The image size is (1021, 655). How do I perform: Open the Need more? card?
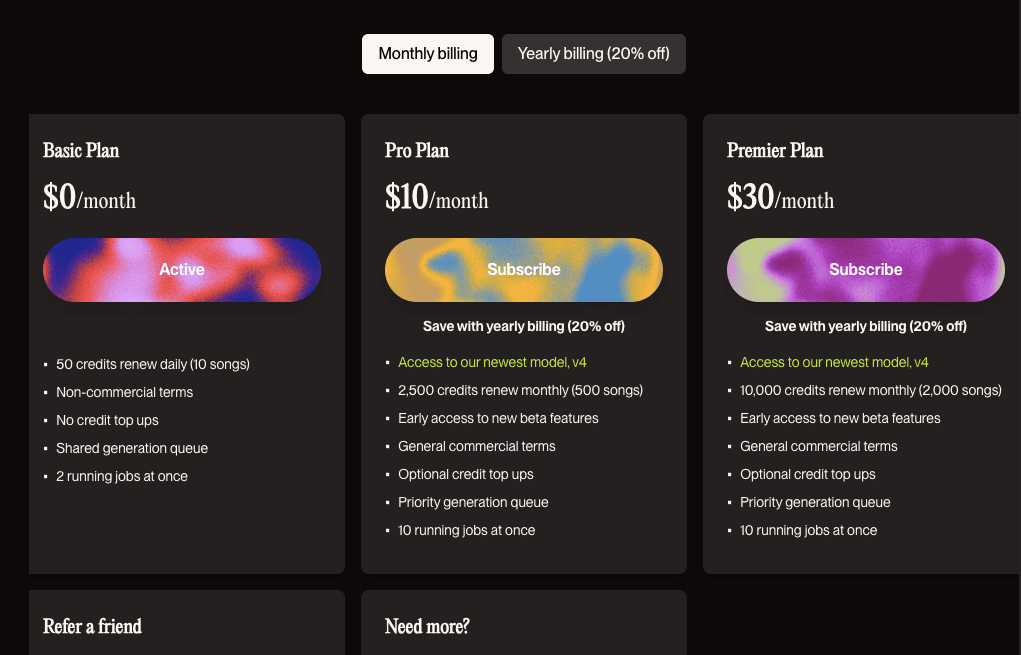coord(524,622)
